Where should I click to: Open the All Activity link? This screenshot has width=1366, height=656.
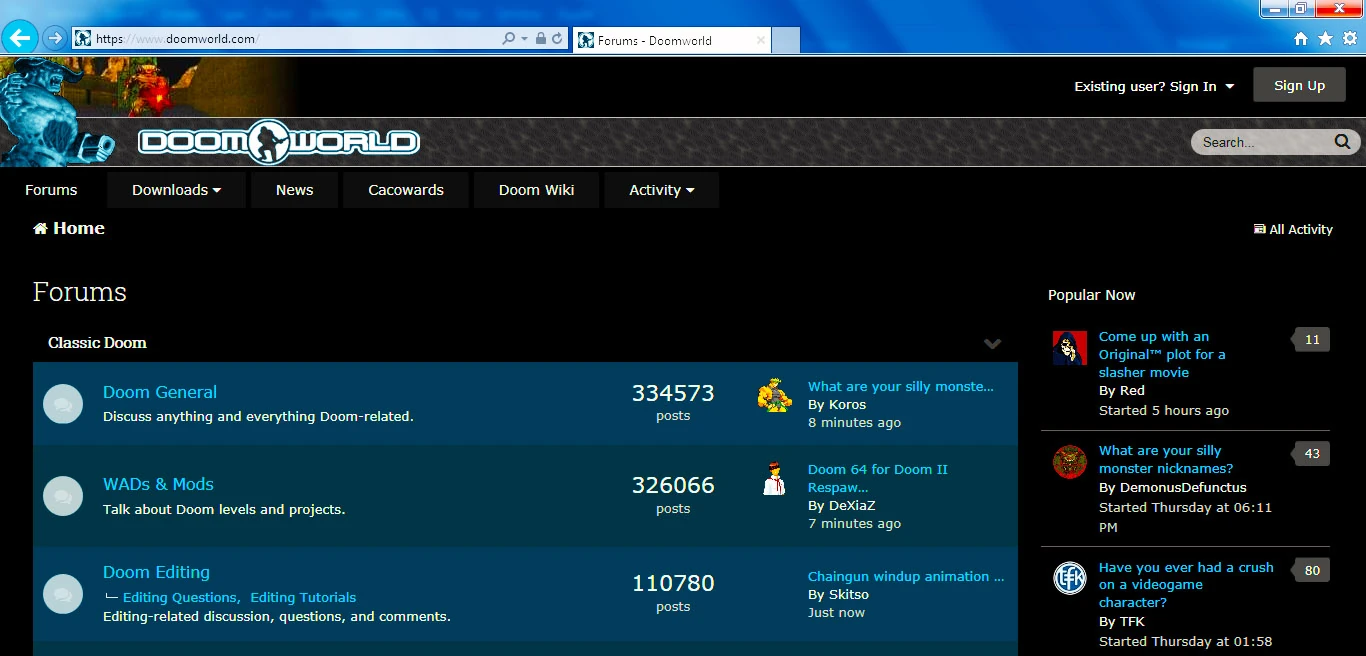point(1293,229)
